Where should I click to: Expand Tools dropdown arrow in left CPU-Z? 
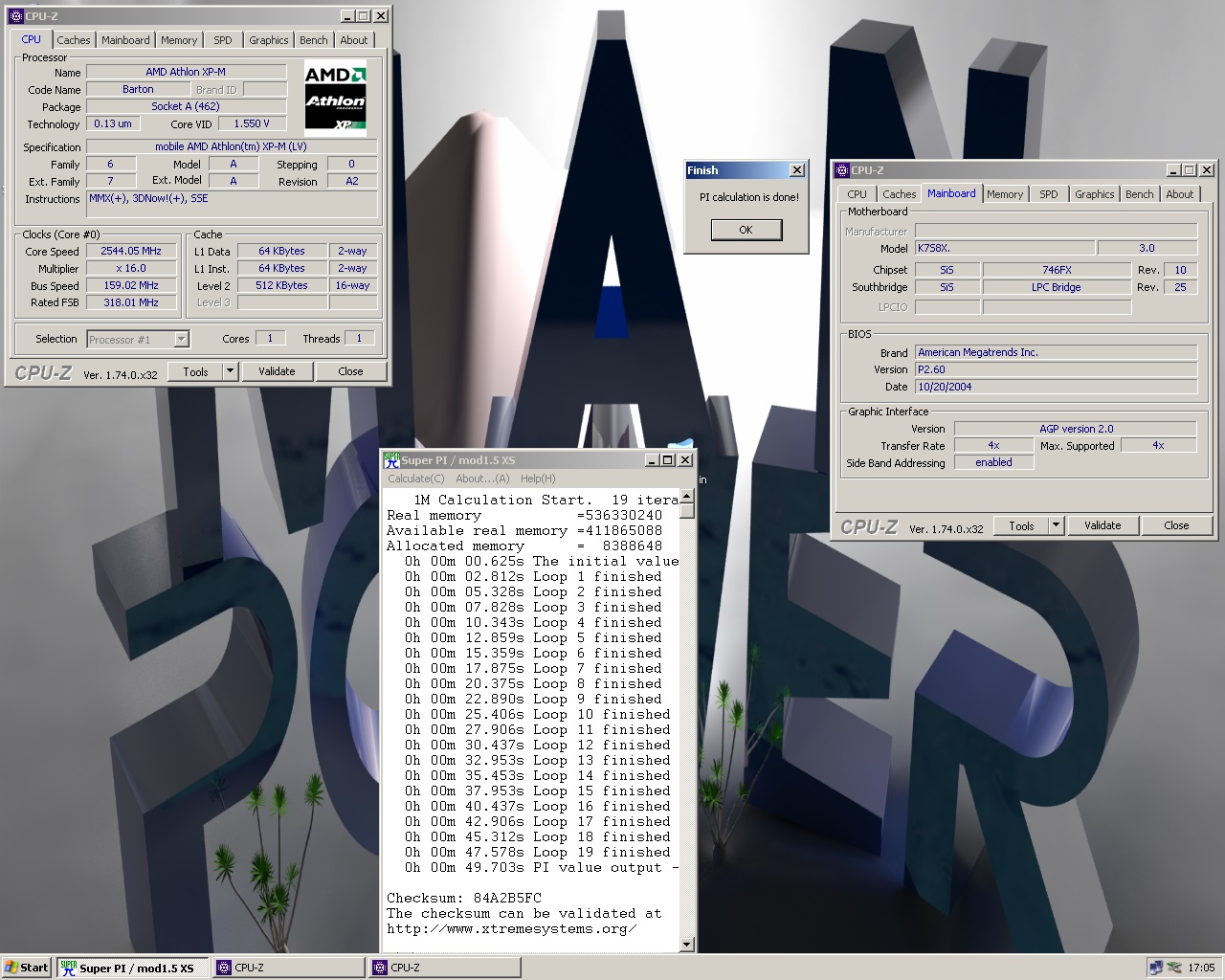pos(230,371)
